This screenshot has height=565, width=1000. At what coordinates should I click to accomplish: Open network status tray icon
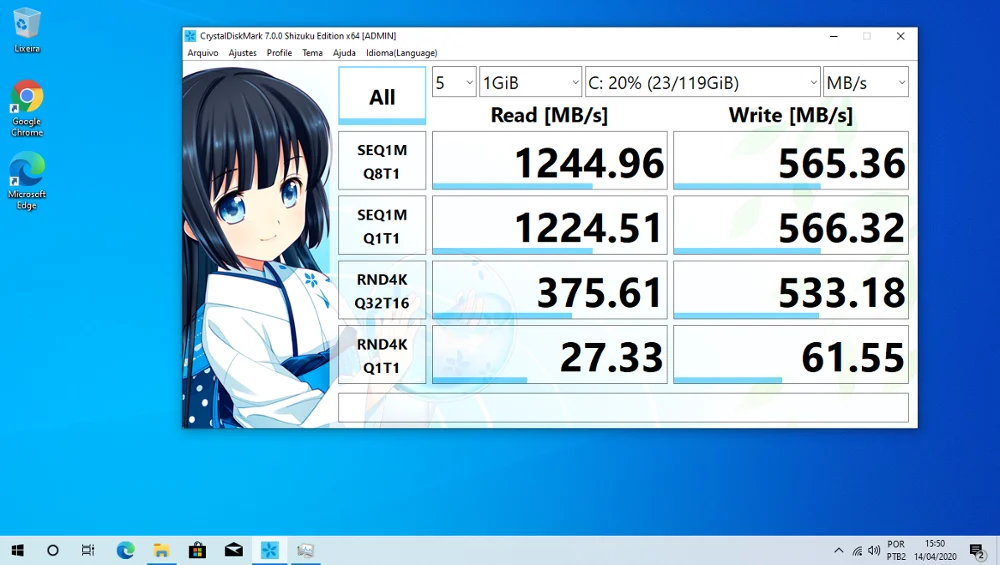pyautogui.click(x=857, y=550)
